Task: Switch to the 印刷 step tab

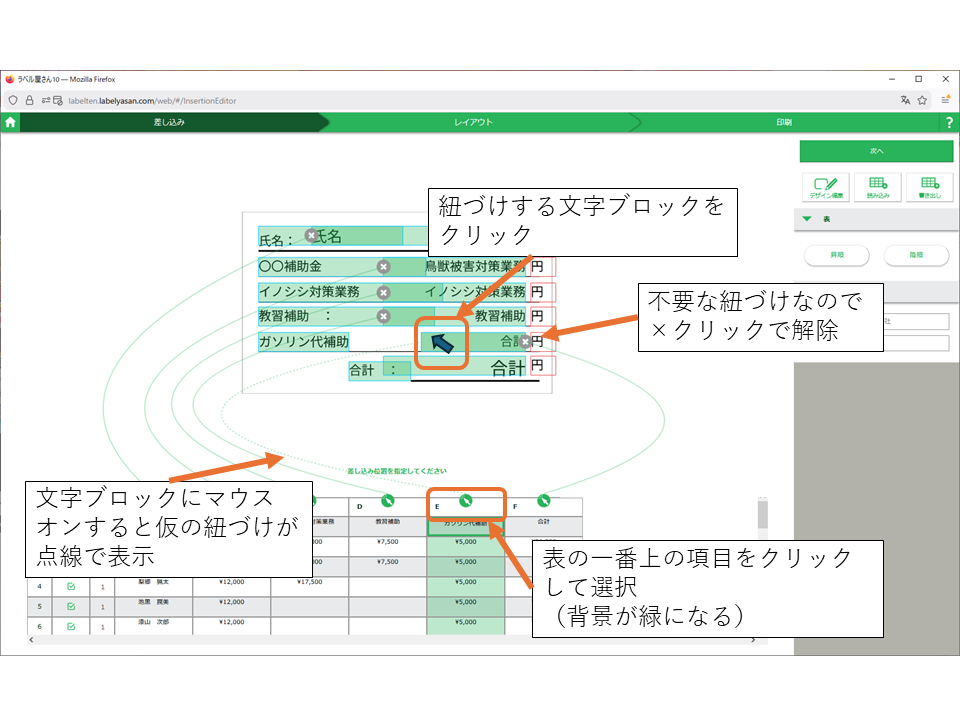Action: (783, 122)
